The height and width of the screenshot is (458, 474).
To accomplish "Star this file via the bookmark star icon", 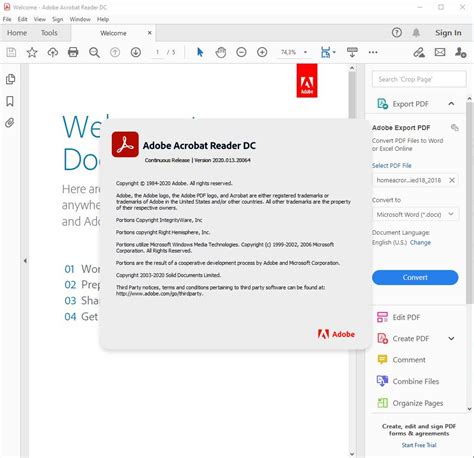I will tap(32, 52).
